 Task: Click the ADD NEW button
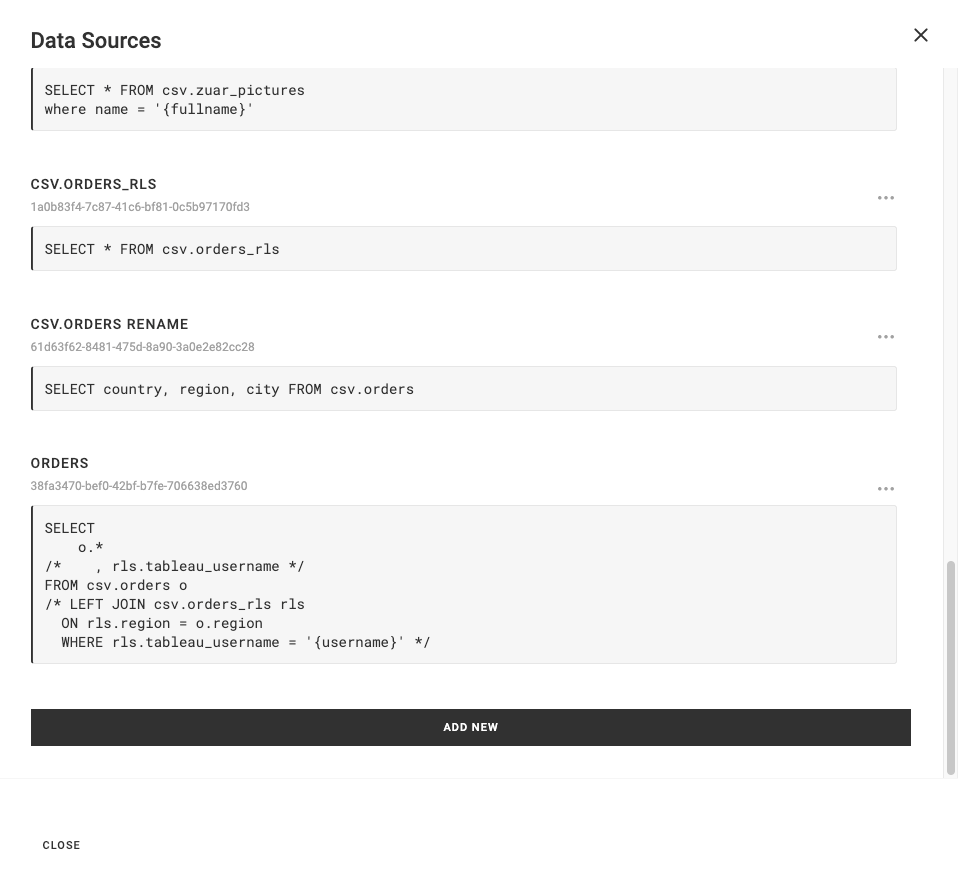coord(470,727)
